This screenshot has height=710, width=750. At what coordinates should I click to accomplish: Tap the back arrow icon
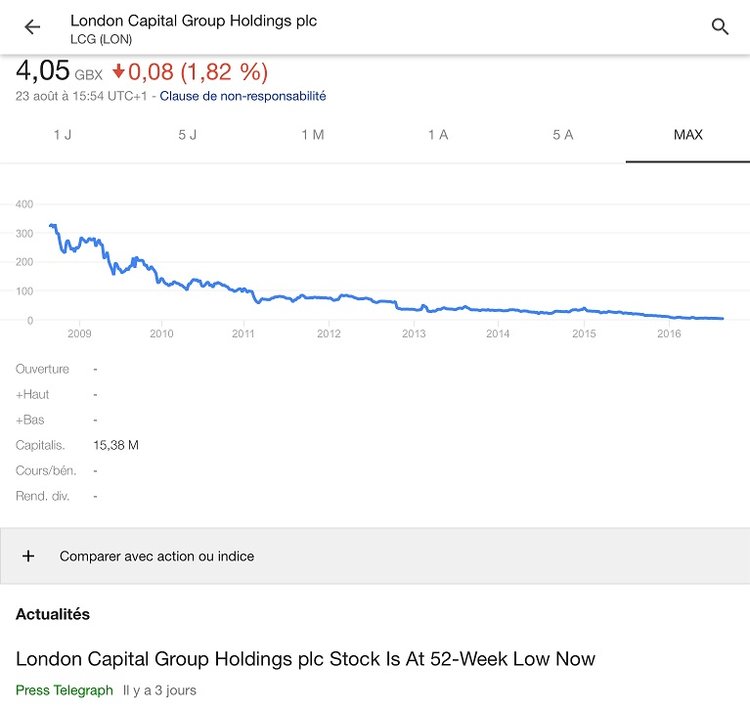(32, 27)
